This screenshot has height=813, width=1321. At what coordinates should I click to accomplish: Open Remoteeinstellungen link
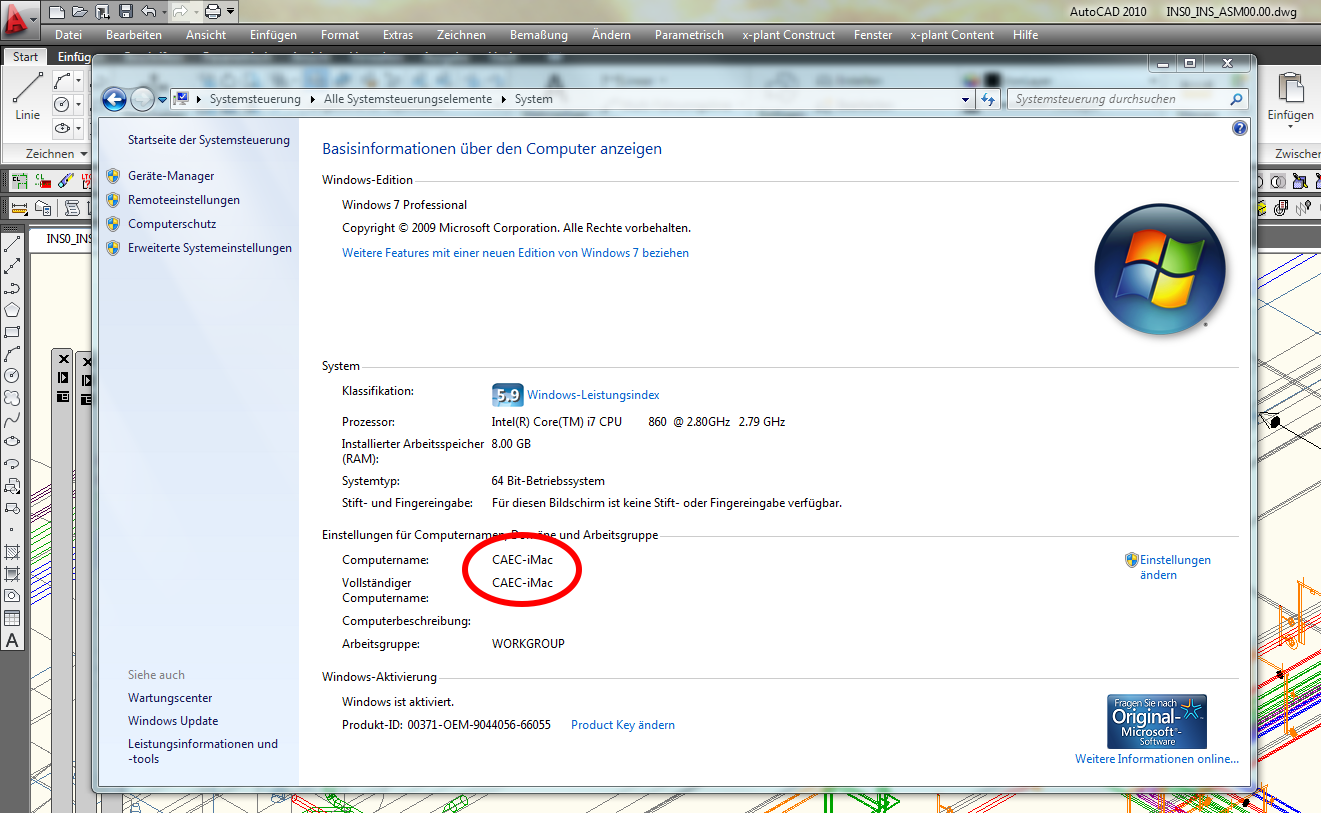pyautogui.click(x=184, y=200)
